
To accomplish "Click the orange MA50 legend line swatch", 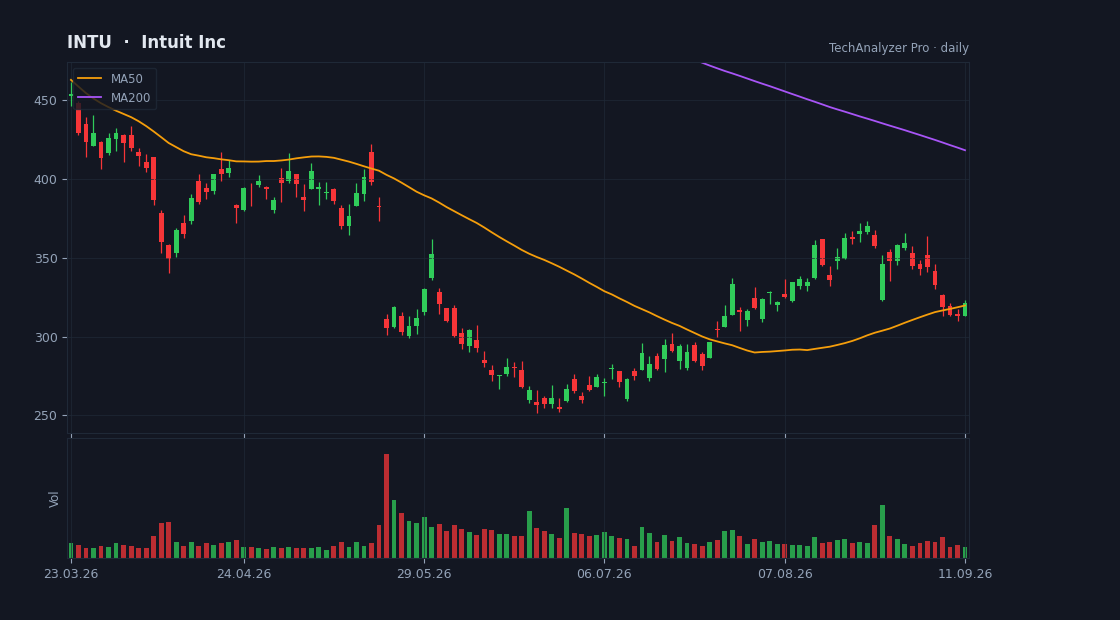I will point(90,79).
